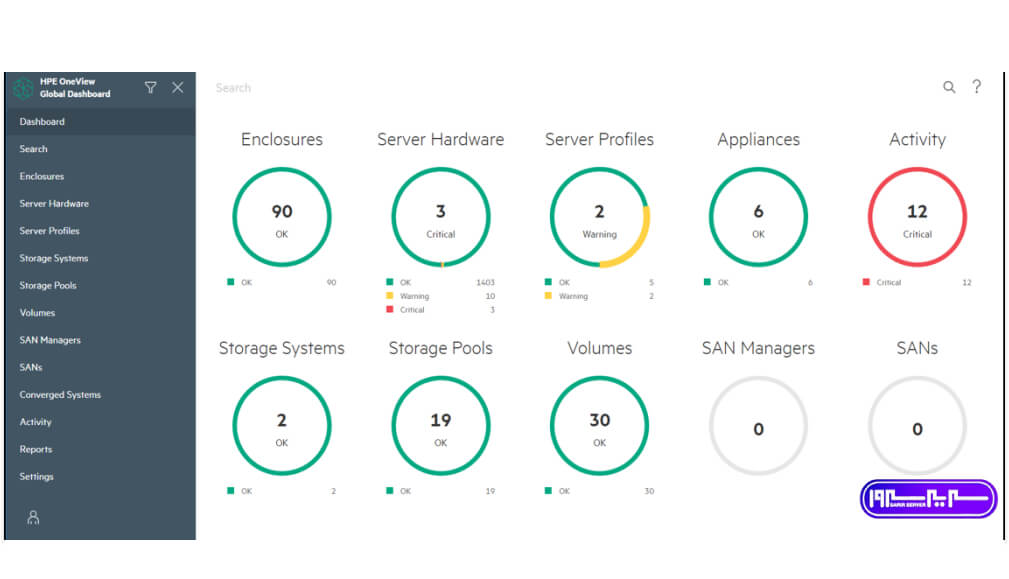Screen dimensions: 1009x579
Task: Click the HPE OneView logo icon
Action: [22, 88]
